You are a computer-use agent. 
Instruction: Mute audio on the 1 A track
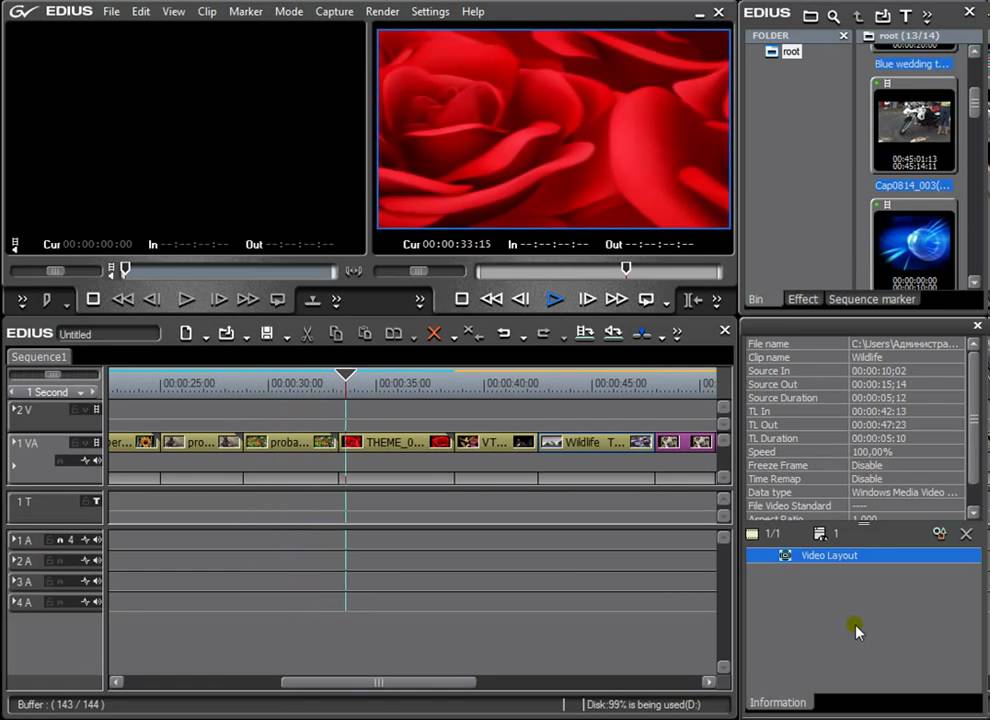[x=97, y=540]
